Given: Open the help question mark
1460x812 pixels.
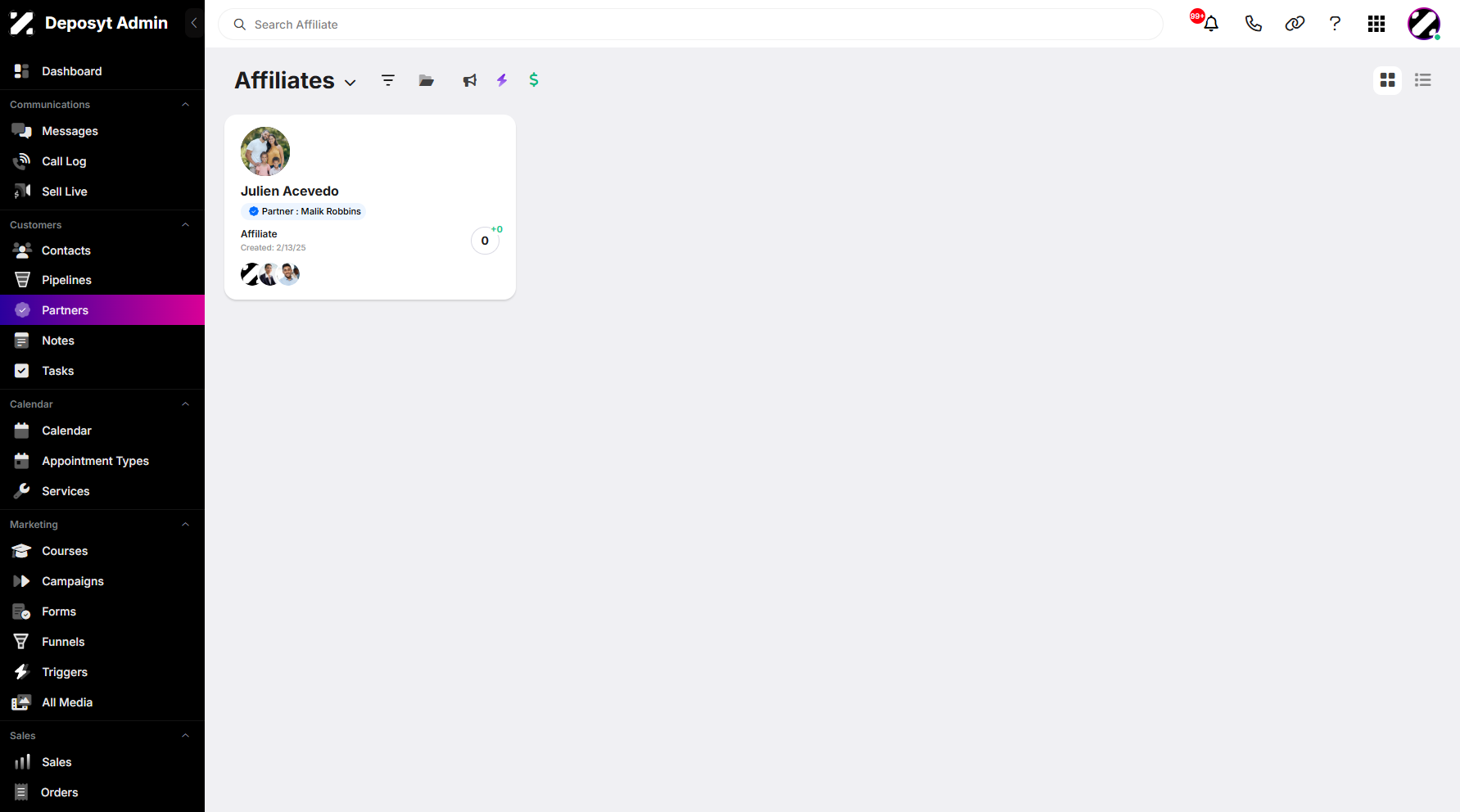Looking at the screenshot, I should coord(1336,24).
